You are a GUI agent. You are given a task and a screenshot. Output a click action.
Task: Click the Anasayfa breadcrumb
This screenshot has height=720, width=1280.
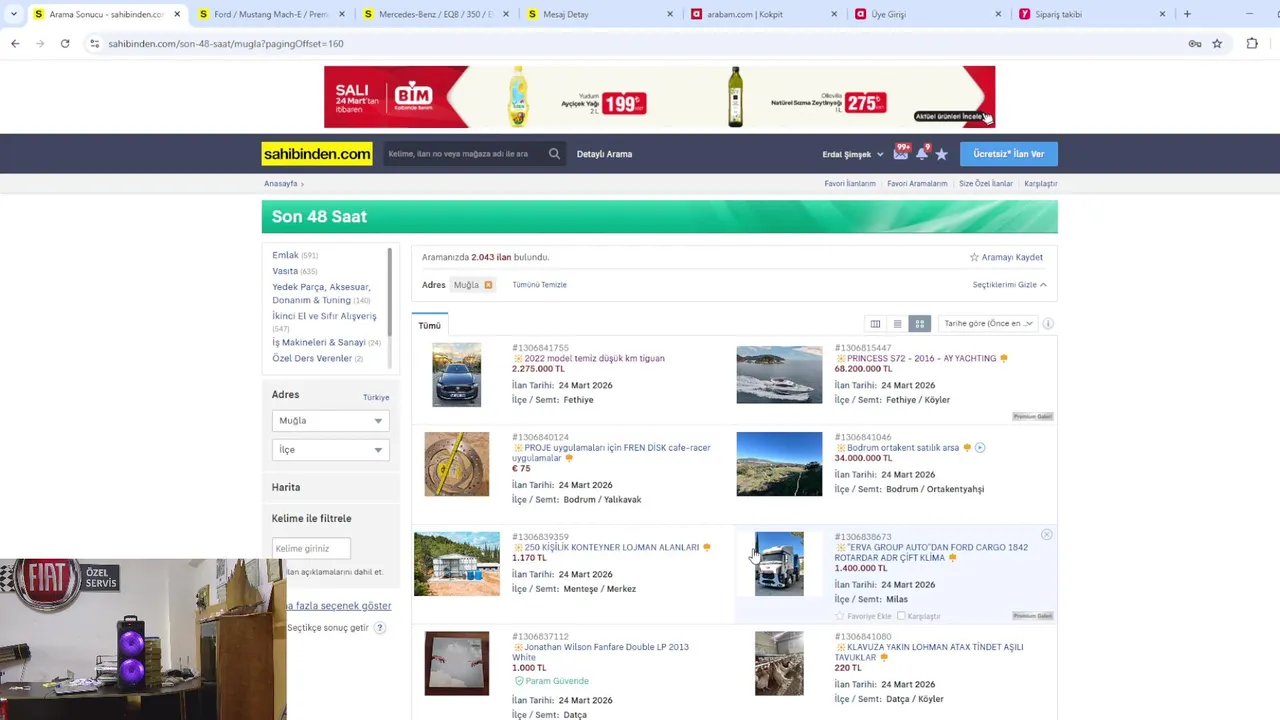tap(281, 184)
